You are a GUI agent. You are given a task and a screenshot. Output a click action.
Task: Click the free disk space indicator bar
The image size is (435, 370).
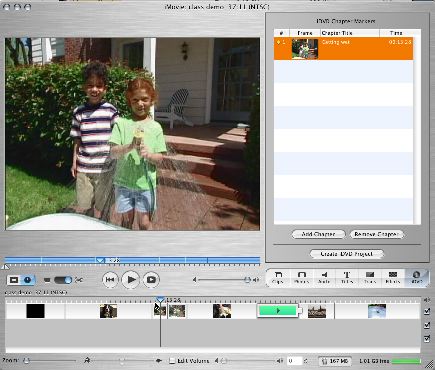[406, 361]
